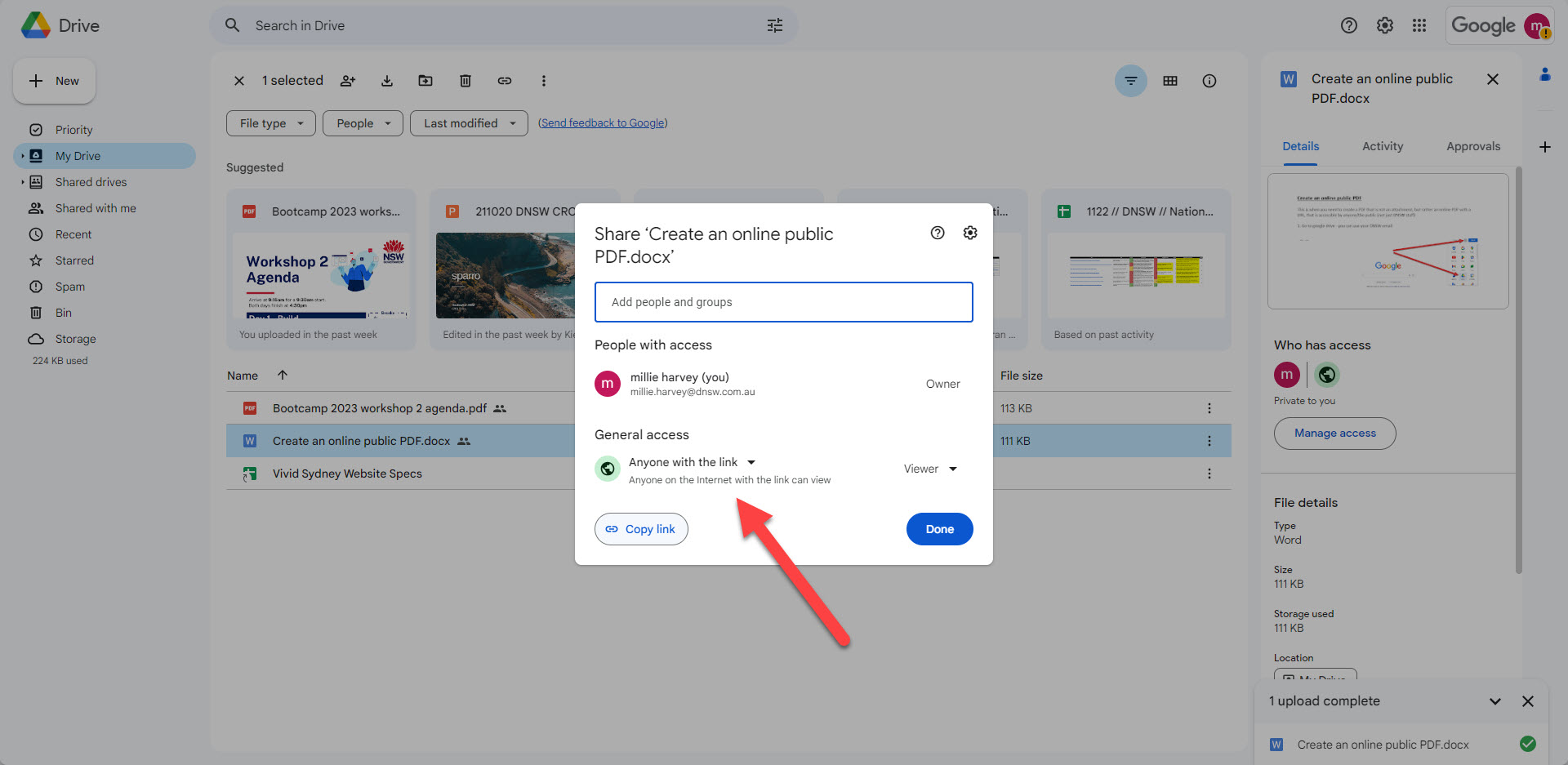Open 1122 // DNSW suggested spreadsheet card
1568x765 pixels.
pyautogui.click(x=1136, y=269)
